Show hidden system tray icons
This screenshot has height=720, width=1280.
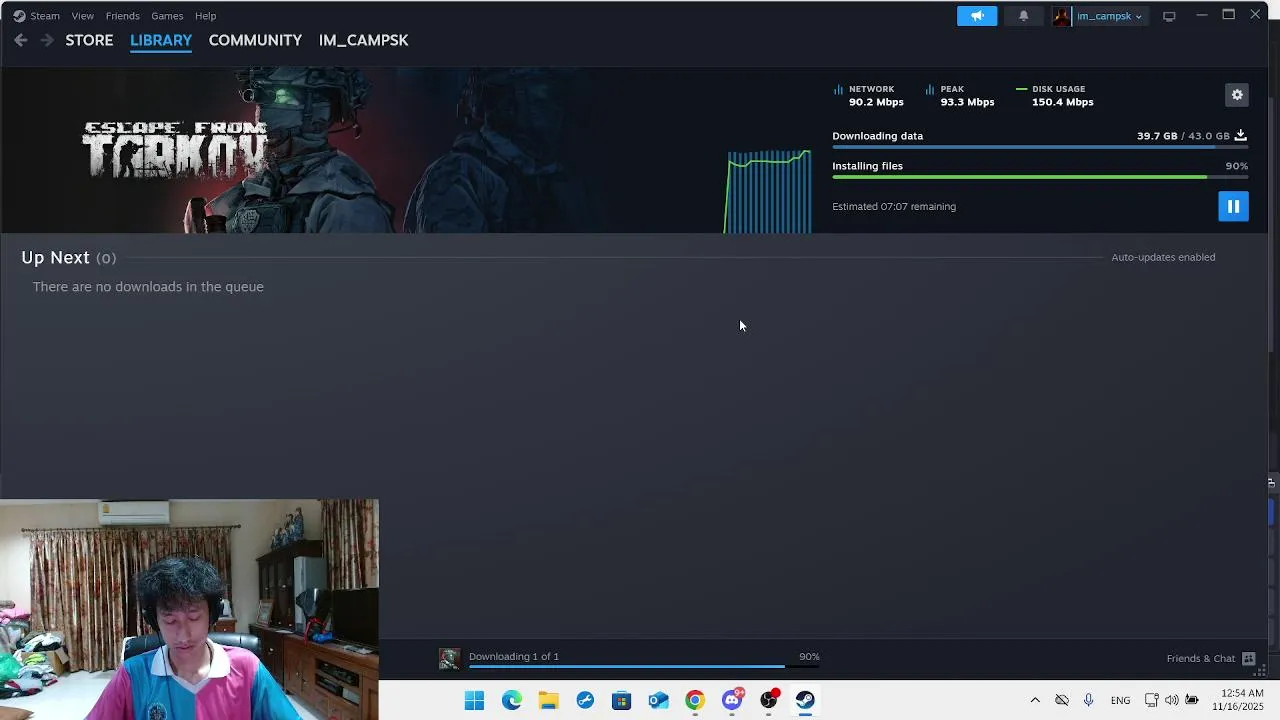click(x=1035, y=700)
